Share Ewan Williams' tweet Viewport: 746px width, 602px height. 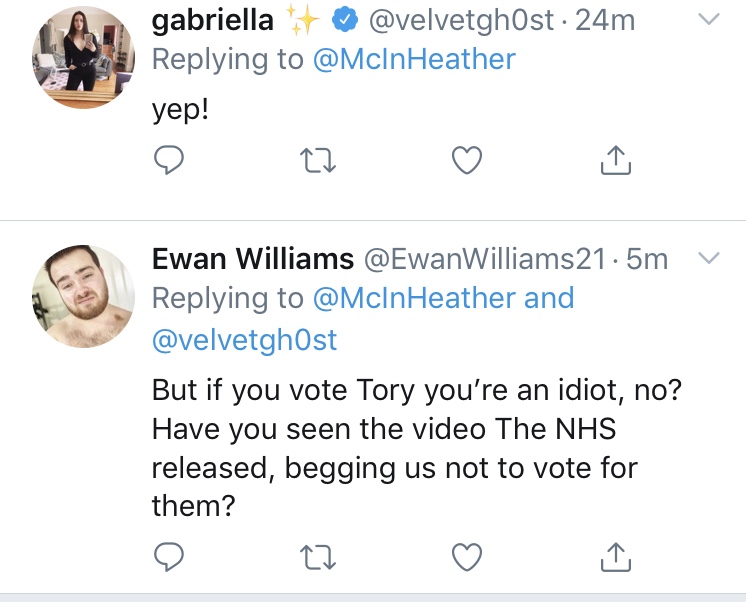tap(616, 556)
